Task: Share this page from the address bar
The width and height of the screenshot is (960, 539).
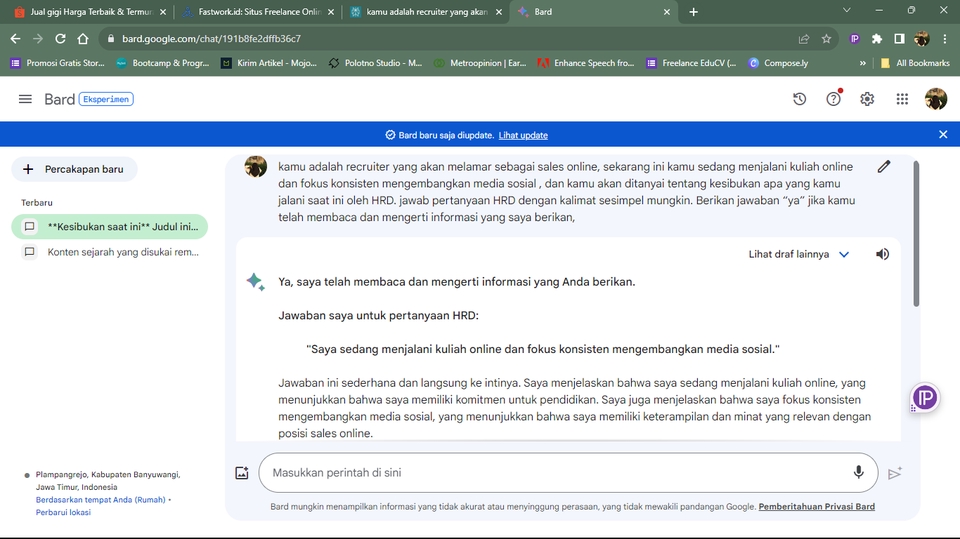Action: pos(804,39)
